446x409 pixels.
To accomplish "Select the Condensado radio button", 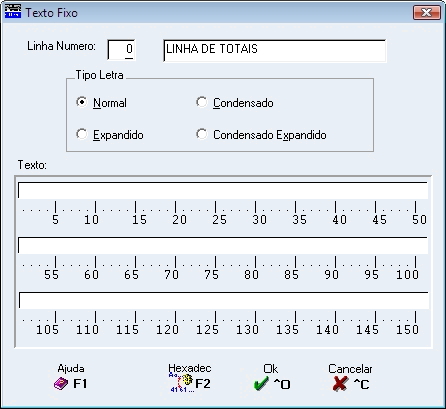I will click(202, 102).
